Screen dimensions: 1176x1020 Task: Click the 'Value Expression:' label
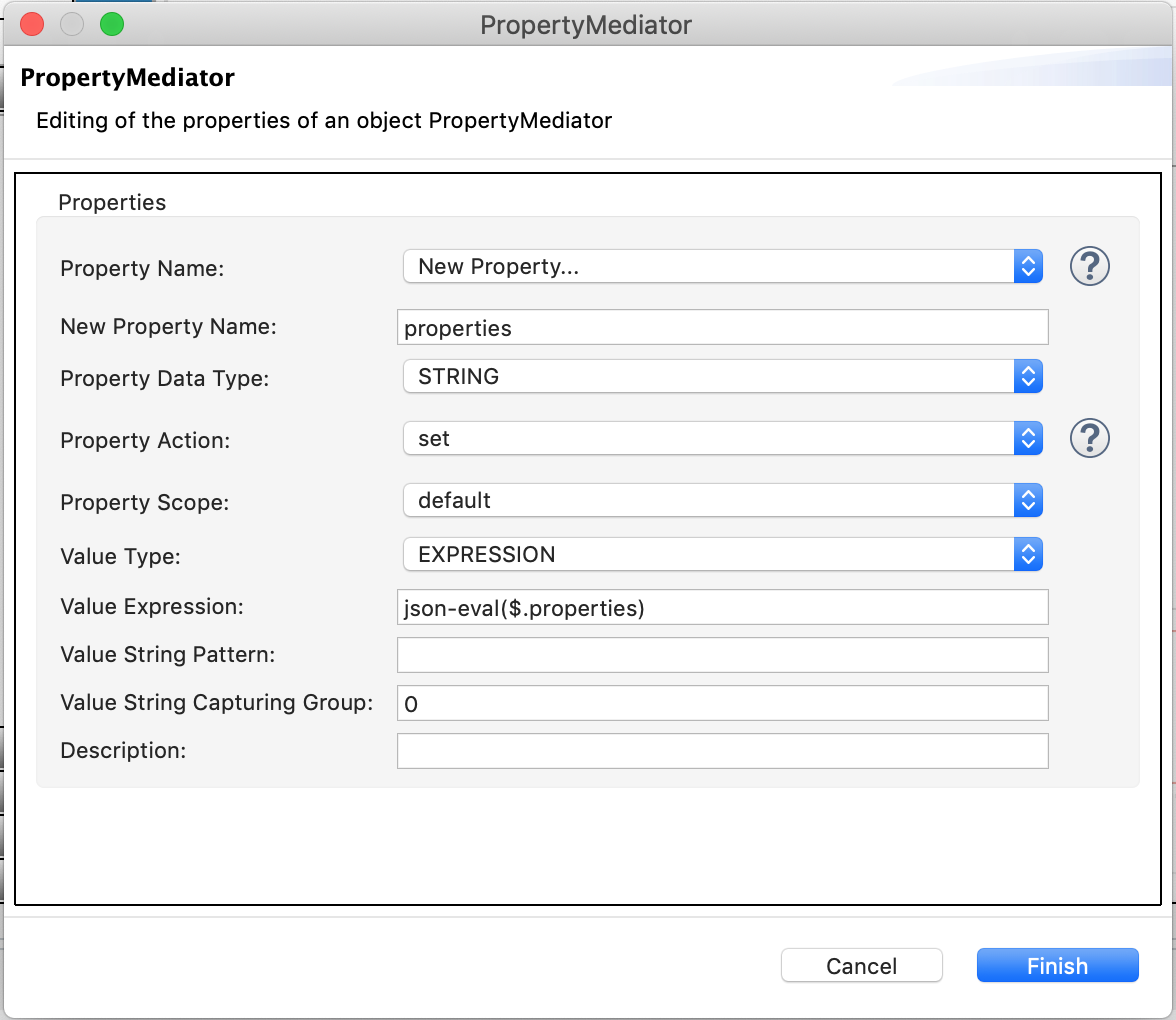152,607
